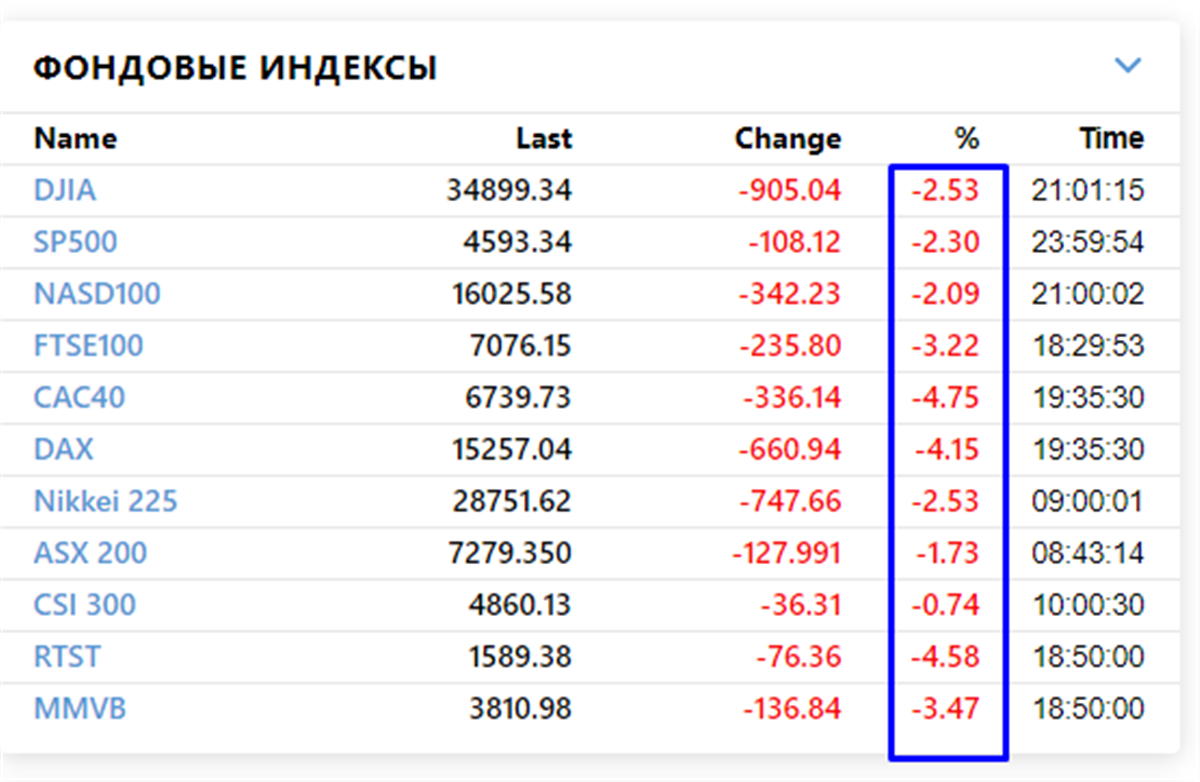Sort the table by Time column
This screenshot has height=782, width=1200.
tap(1113, 138)
